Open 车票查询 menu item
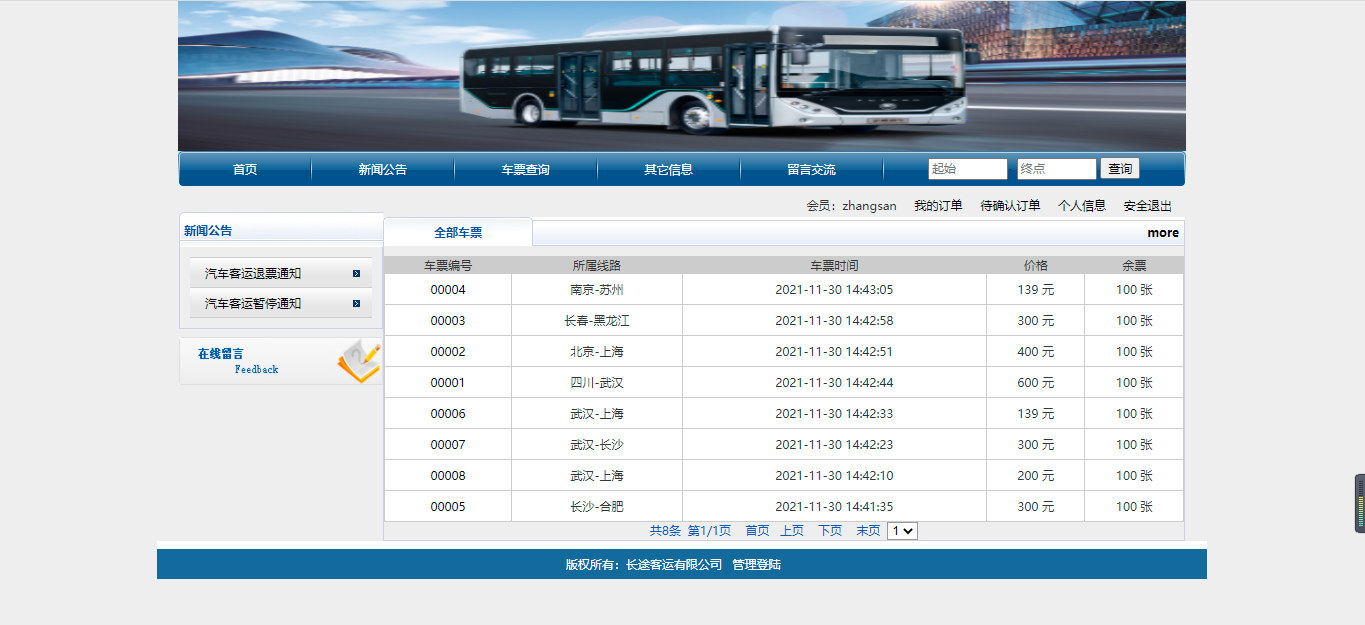The width and height of the screenshot is (1365, 625). (526, 169)
